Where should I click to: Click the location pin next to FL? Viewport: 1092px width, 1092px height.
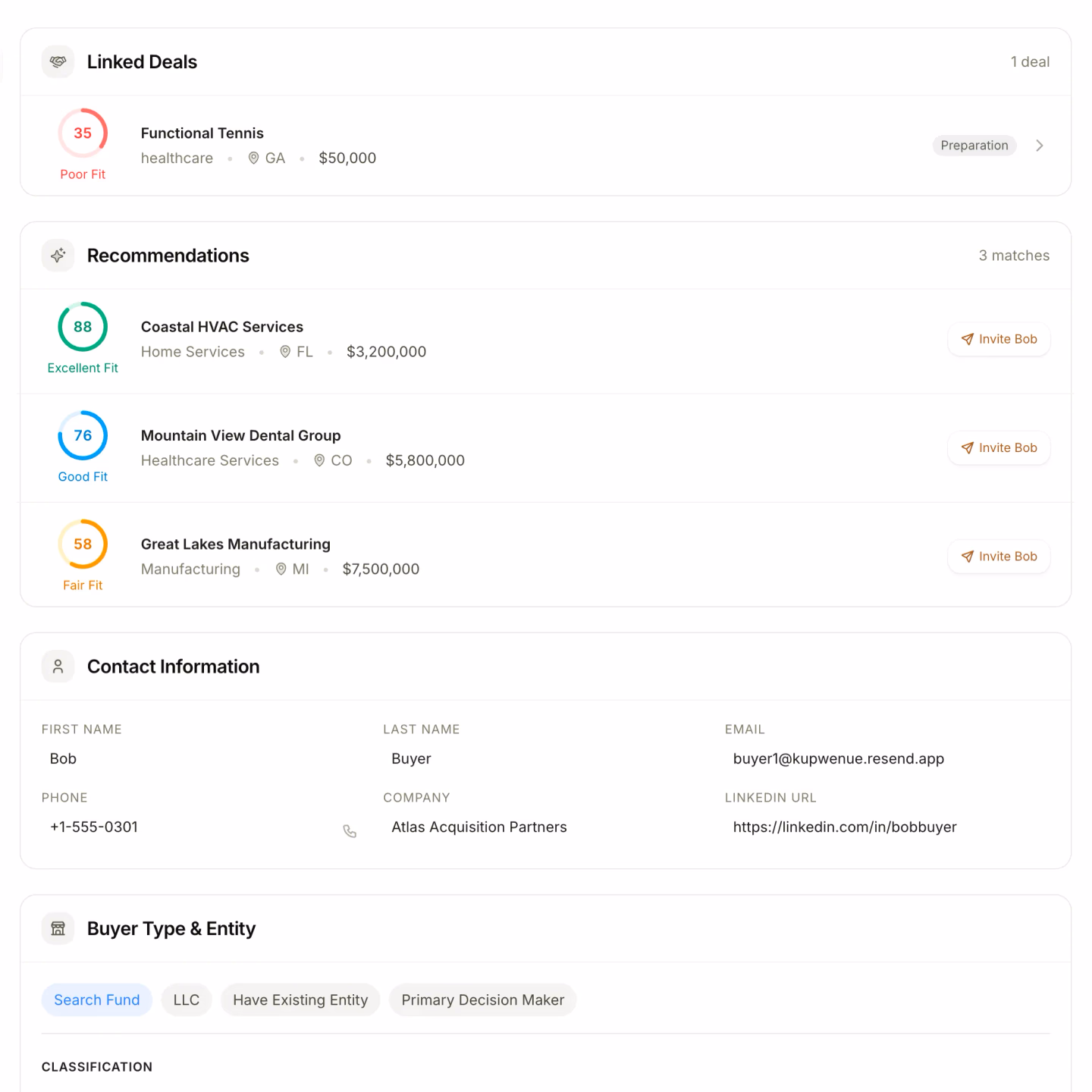pyautogui.click(x=284, y=352)
